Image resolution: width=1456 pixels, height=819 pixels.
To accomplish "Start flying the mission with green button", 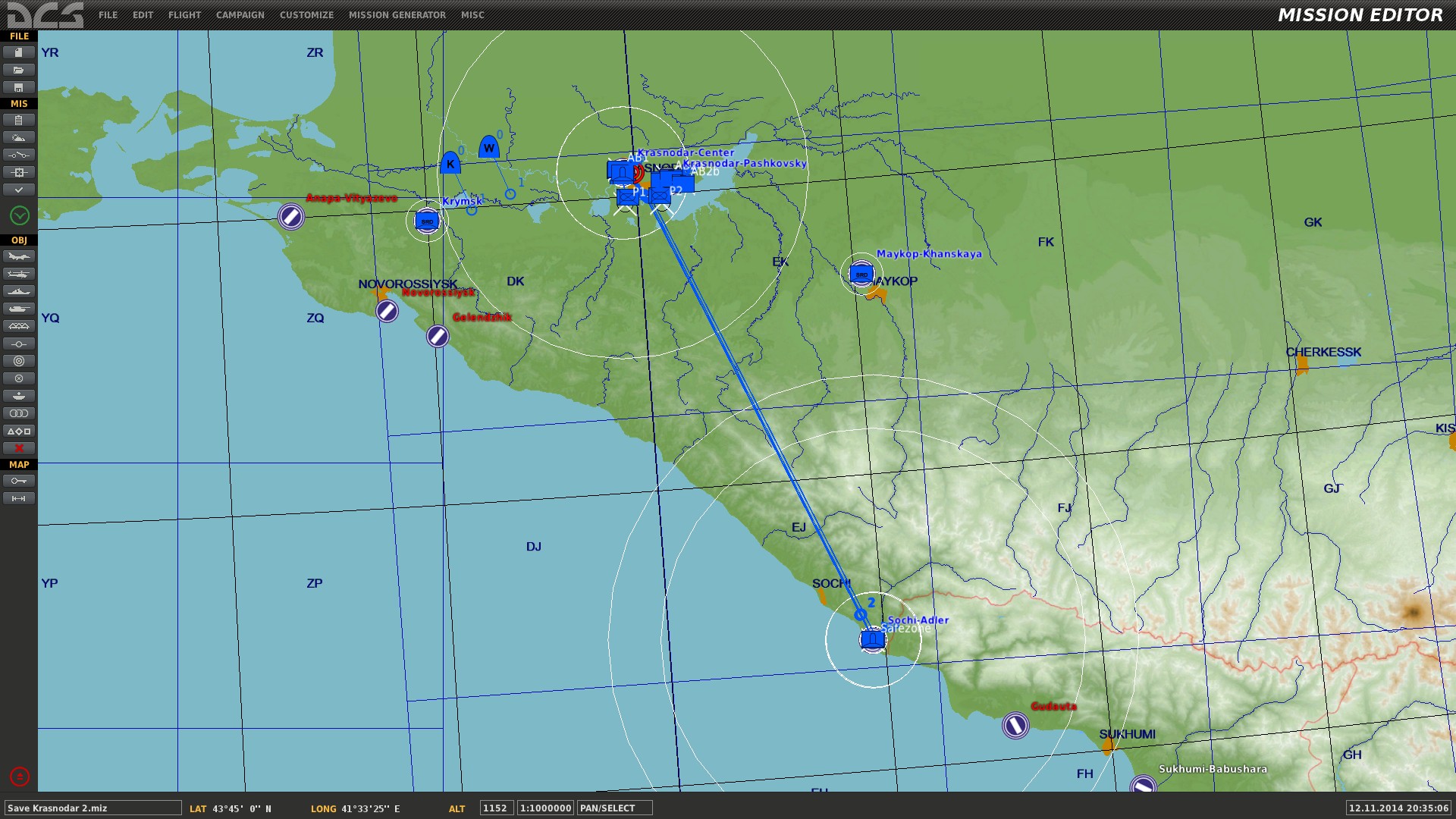I will pyautogui.click(x=20, y=216).
